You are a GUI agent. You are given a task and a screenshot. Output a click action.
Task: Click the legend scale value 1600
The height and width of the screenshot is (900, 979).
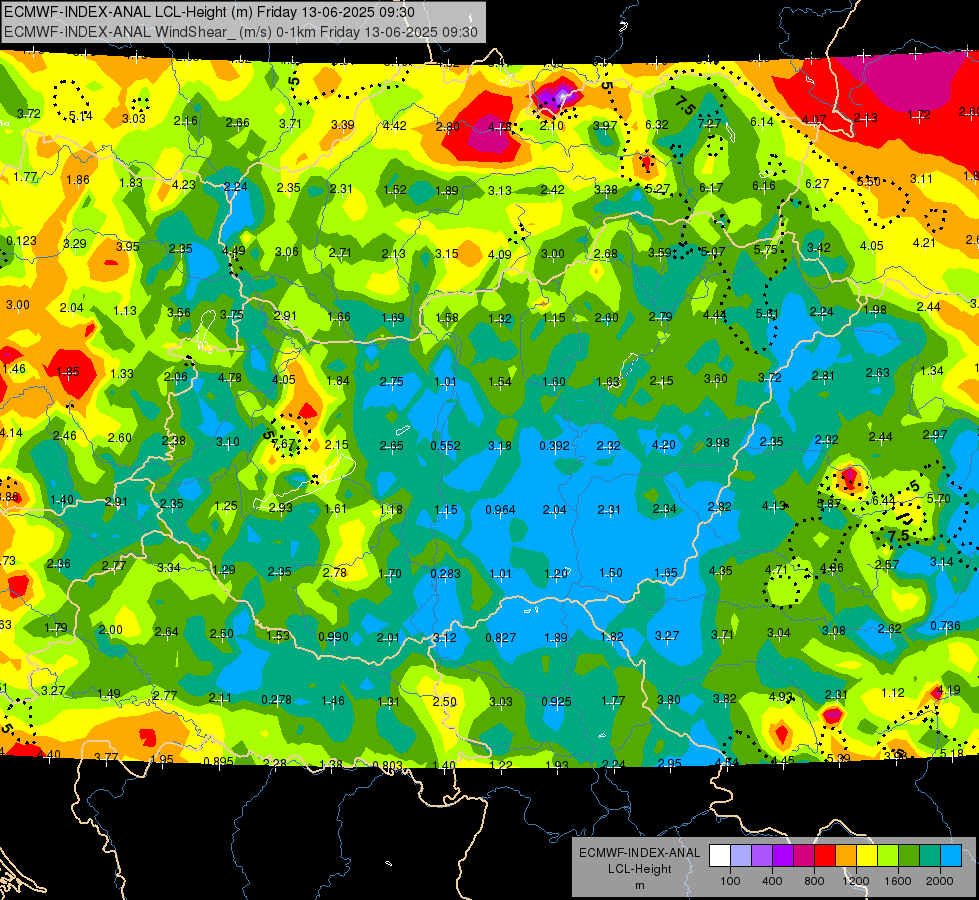tap(898, 881)
